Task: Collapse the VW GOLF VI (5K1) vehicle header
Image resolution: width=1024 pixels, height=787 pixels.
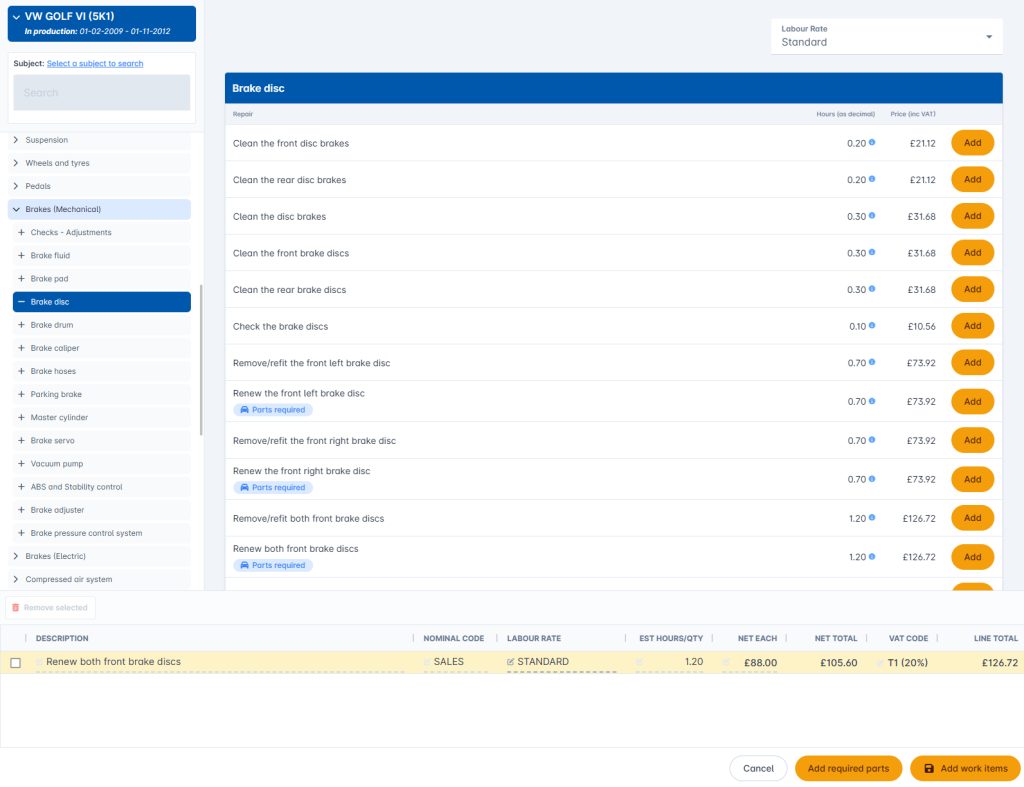Action: [16, 17]
